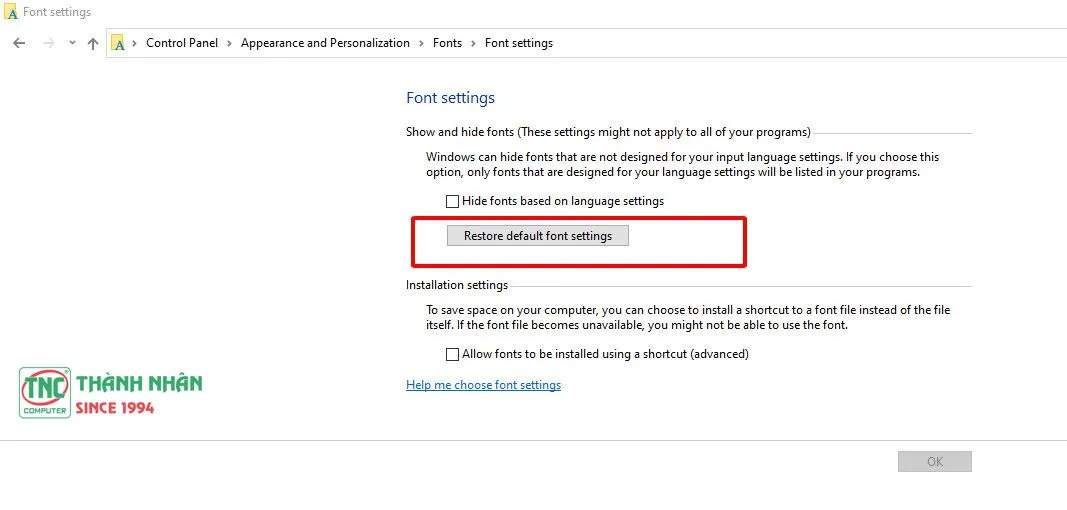Go back with the Back arrow

tap(19, 43)
